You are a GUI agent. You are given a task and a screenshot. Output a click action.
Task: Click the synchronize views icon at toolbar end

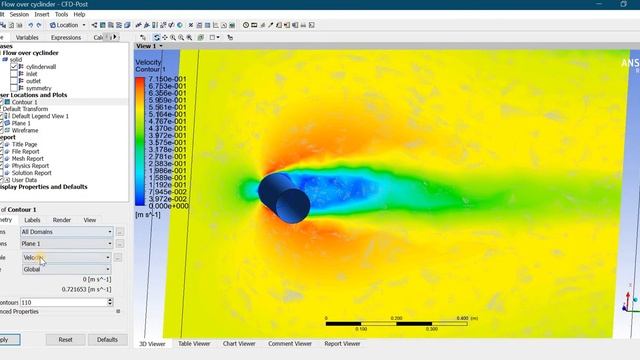(x=230, y=37)
